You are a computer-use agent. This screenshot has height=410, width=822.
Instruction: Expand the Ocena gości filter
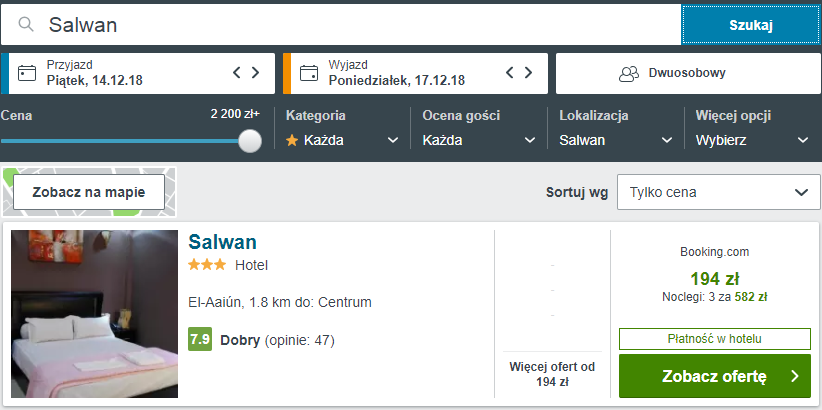[479, 140]
